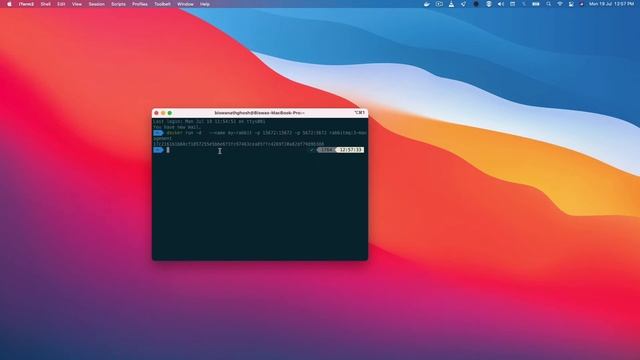Close the iTerm2 terminal window

pyautogui.click(x=156, y=113)
